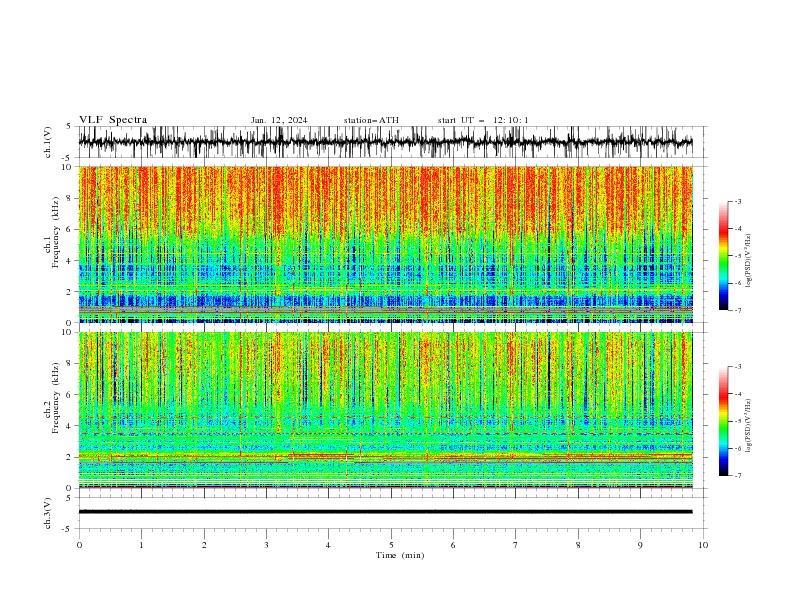Click the ch.1 voltage waveform trace

pyautogui.click(x=385, y=142)
